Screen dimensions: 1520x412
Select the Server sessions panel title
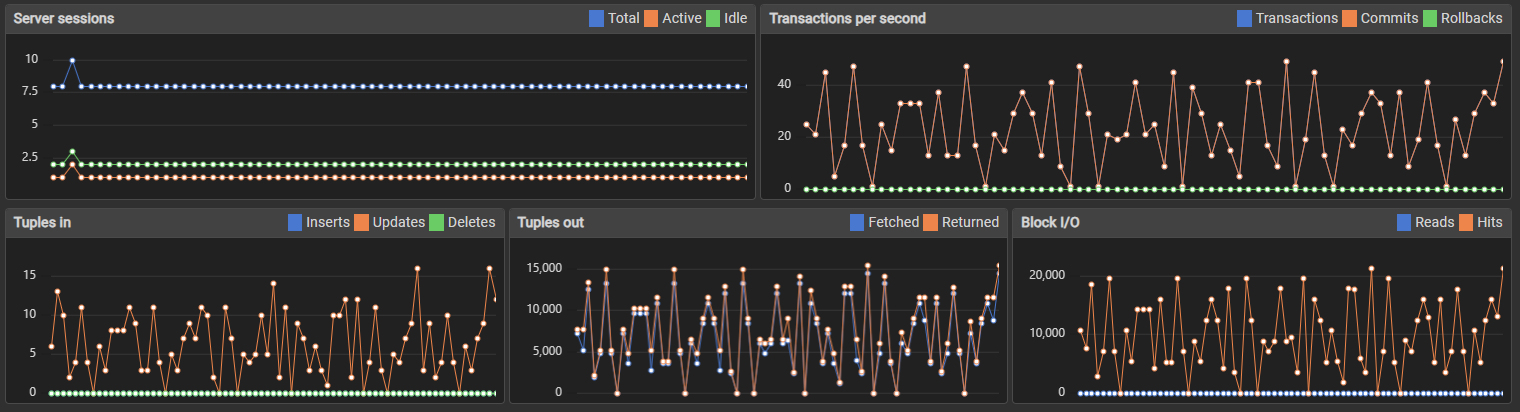point(63,18)
